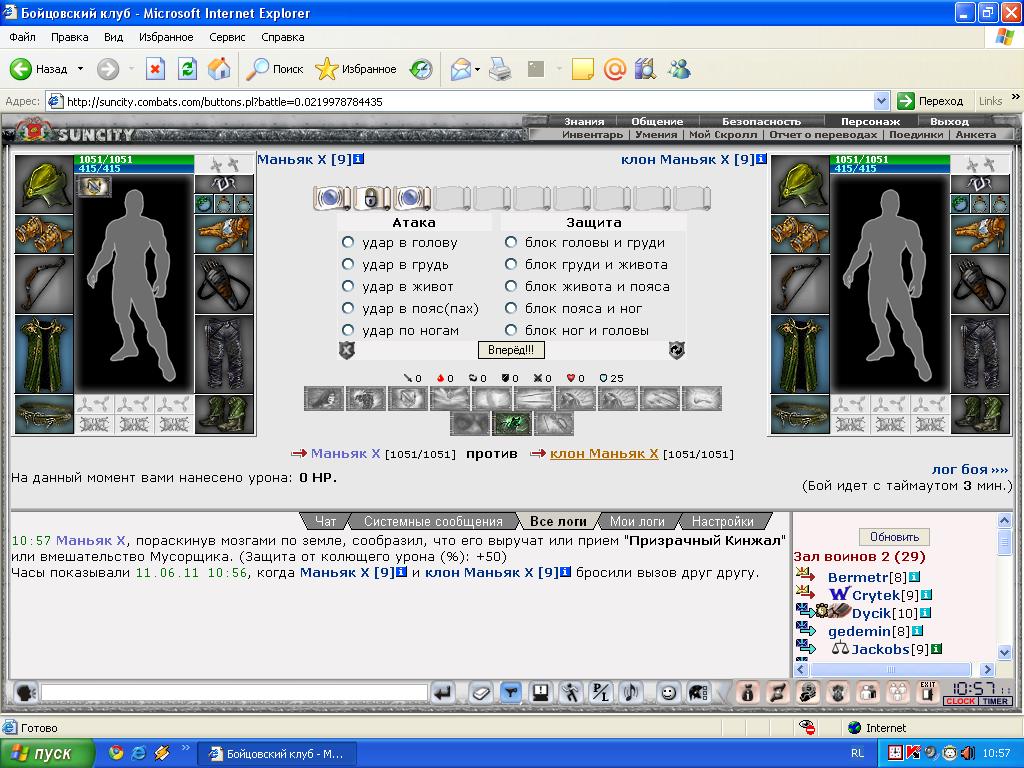Click left player's helmet equipment slot
The image size is (1024, 768).
(44, 184)
